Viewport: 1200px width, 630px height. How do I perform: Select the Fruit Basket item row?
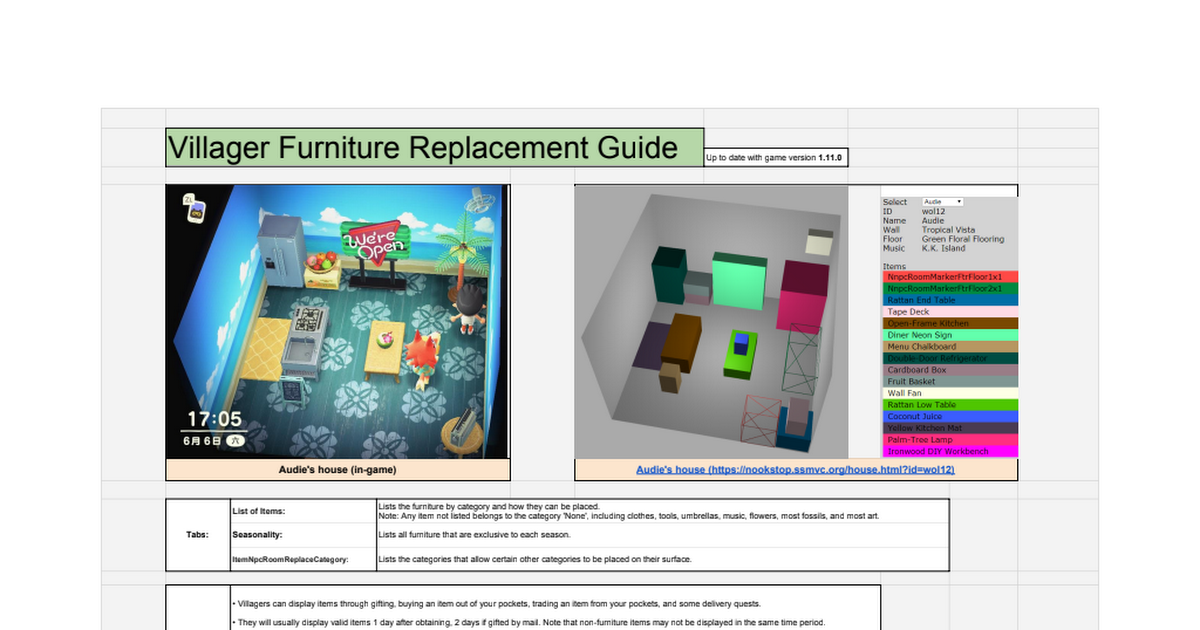pyautogui.click(x=950, y=382)
